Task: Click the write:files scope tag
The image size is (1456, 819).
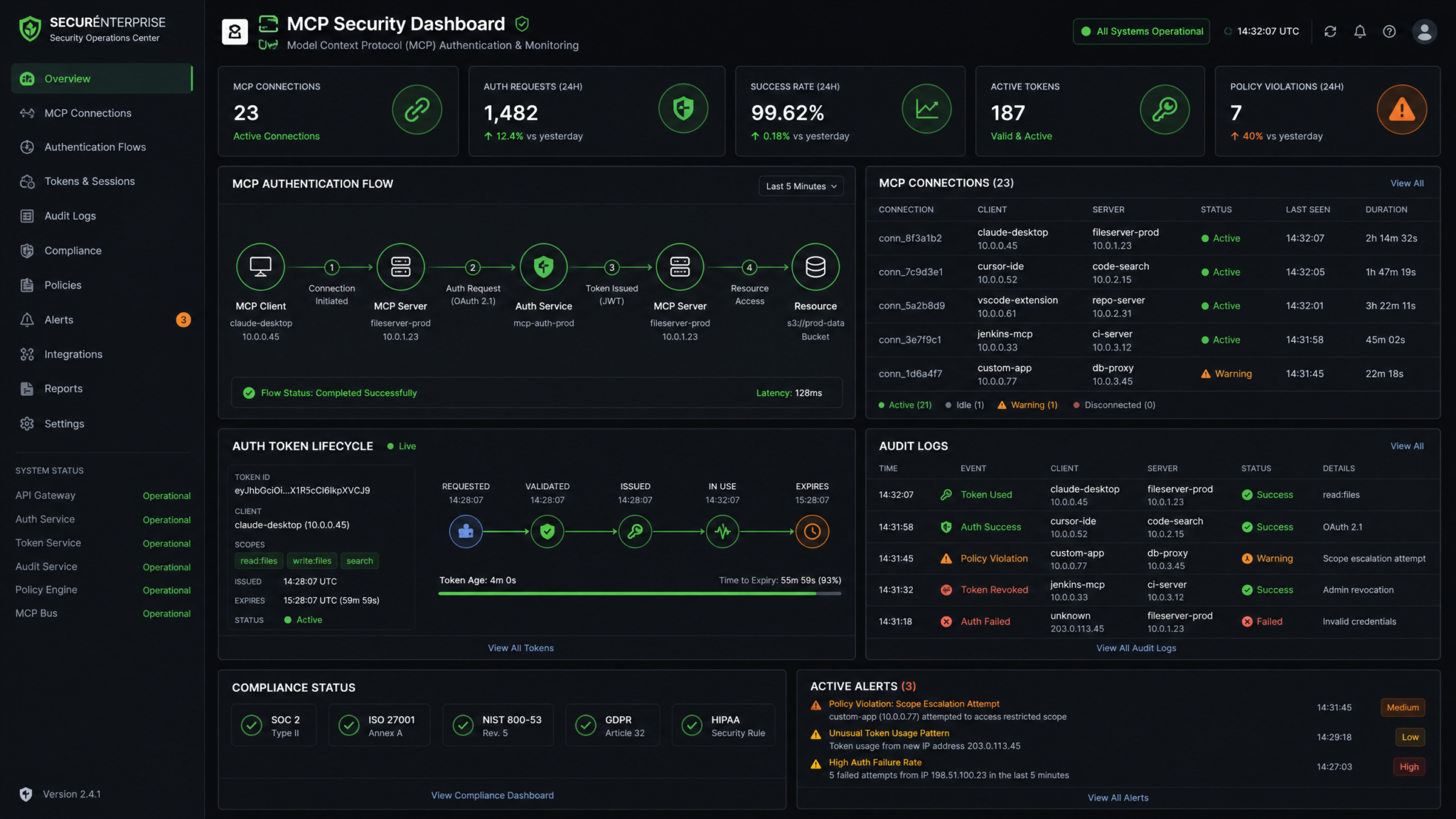Action: point(312,561)
